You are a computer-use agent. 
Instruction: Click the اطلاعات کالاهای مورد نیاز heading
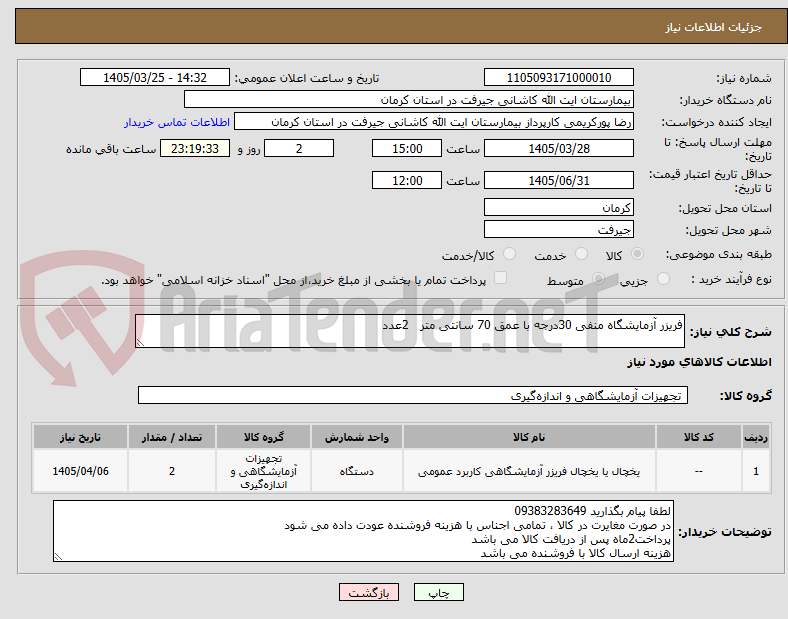(x=699, y=362)
